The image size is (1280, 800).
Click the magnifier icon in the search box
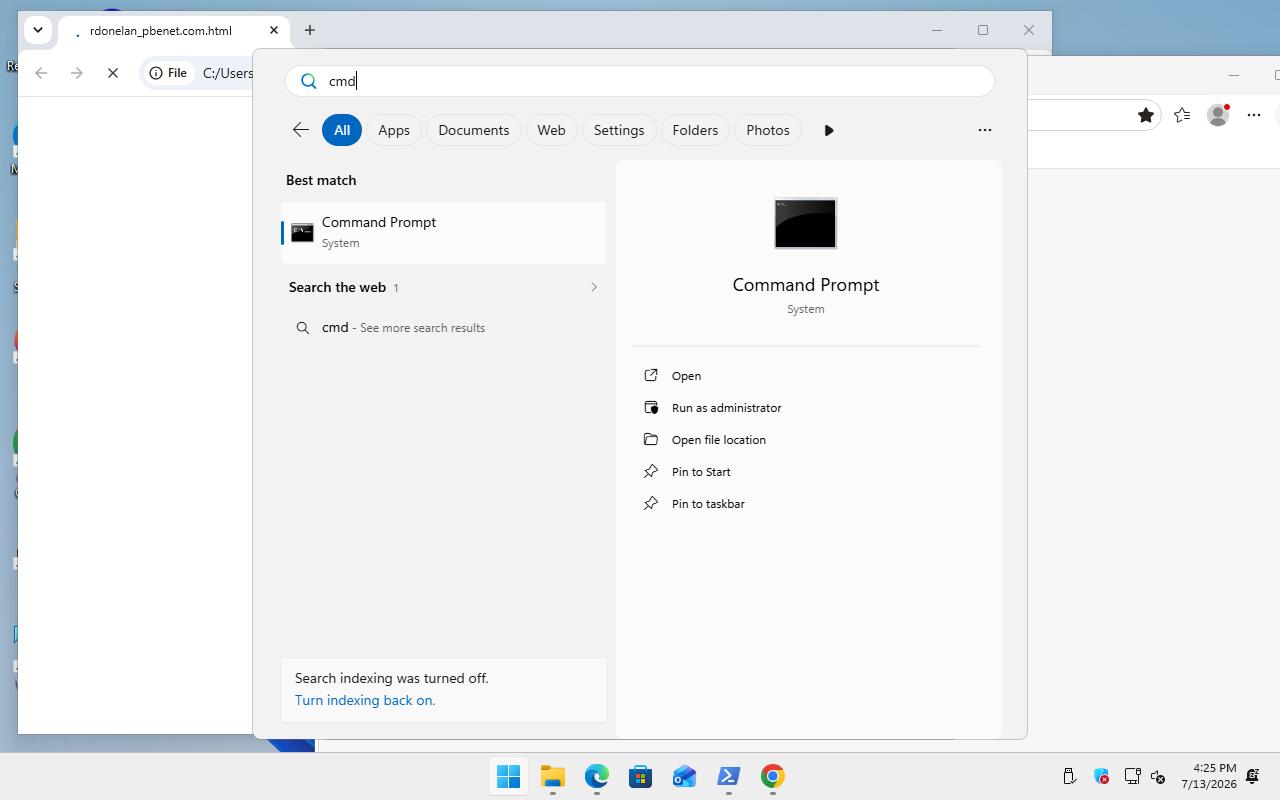point(309,81)
